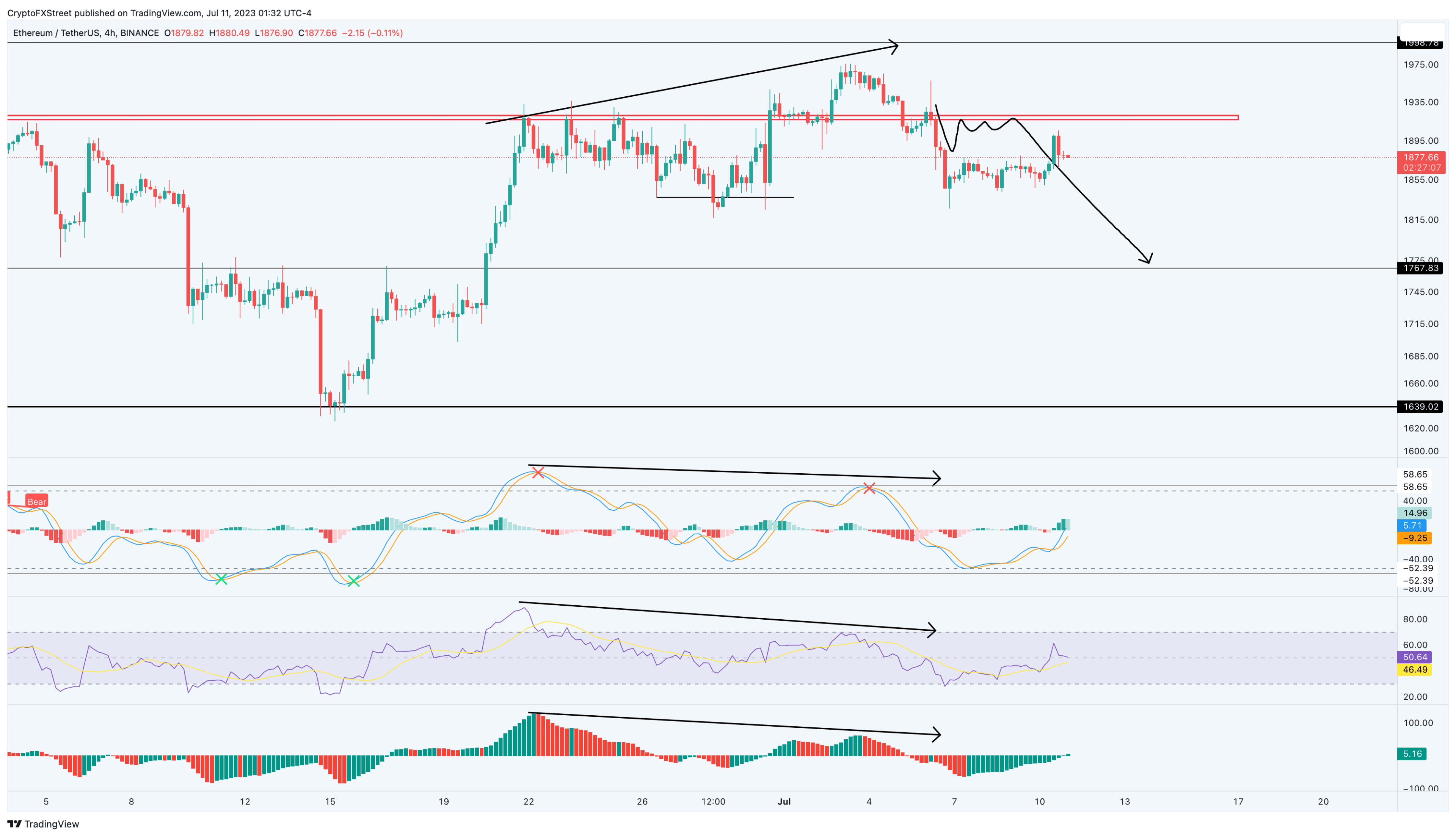Screen dimensions: 1456x837
Task: Click the 1935.00 price axis label
Action: click(1420, 102)
